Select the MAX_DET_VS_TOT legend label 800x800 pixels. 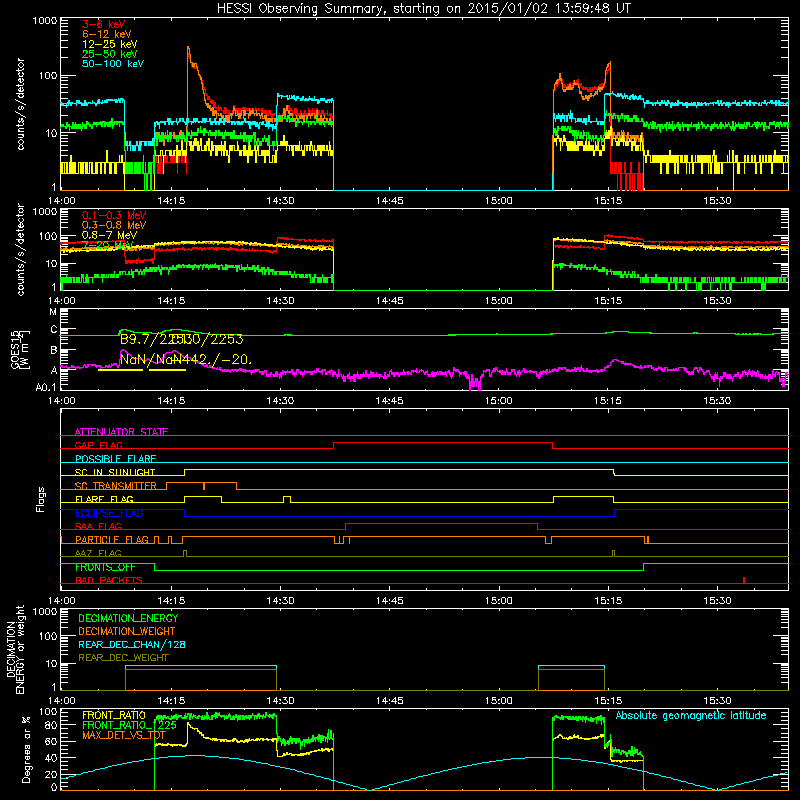pos(124,735)
